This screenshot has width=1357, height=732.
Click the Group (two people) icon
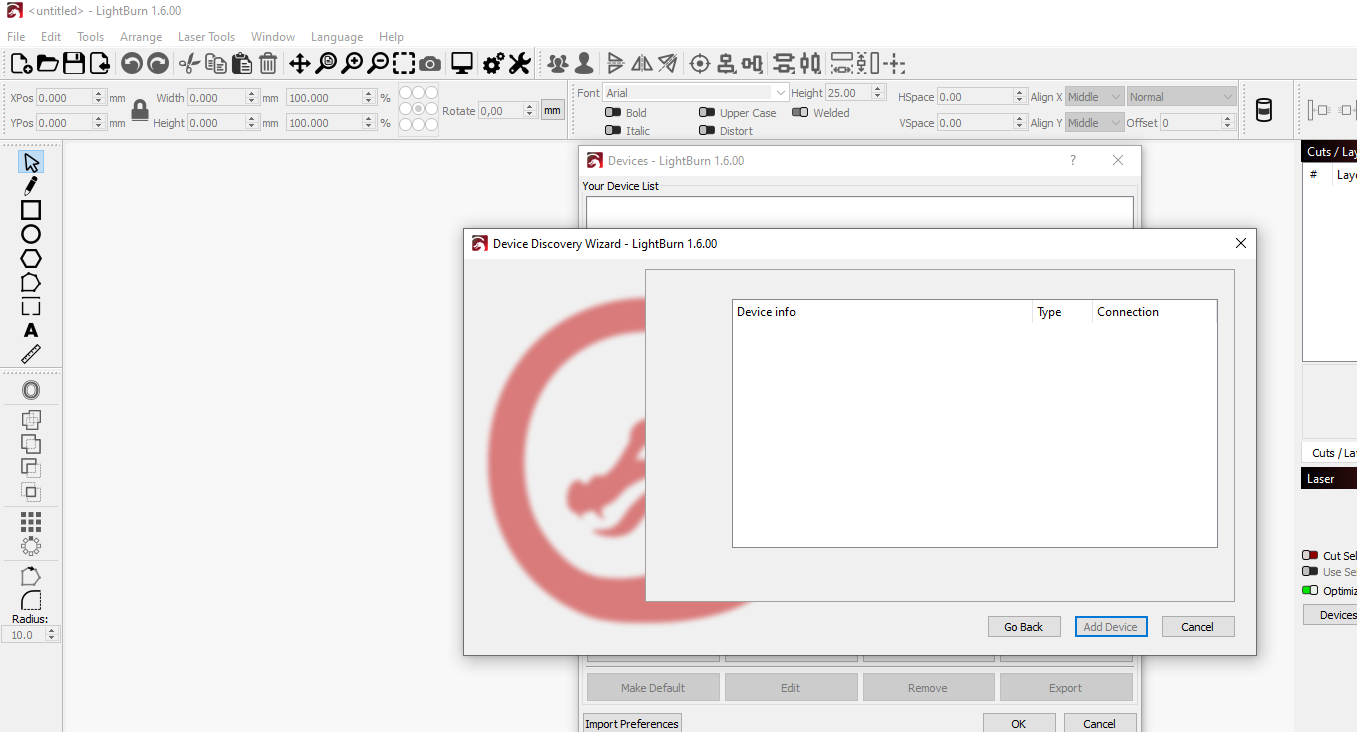coord(558,64)
